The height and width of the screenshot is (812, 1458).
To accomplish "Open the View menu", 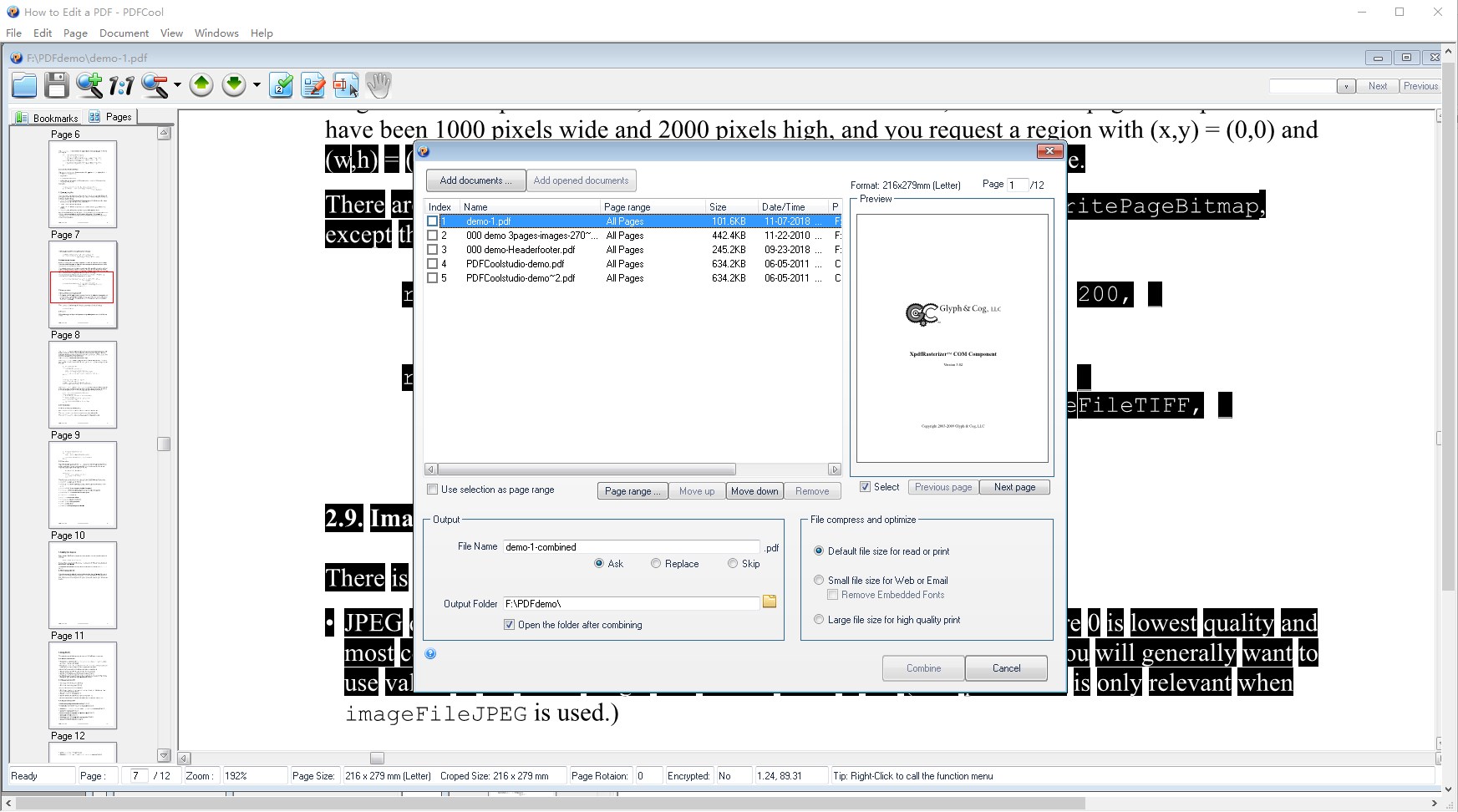I will (x=171, y=33).
